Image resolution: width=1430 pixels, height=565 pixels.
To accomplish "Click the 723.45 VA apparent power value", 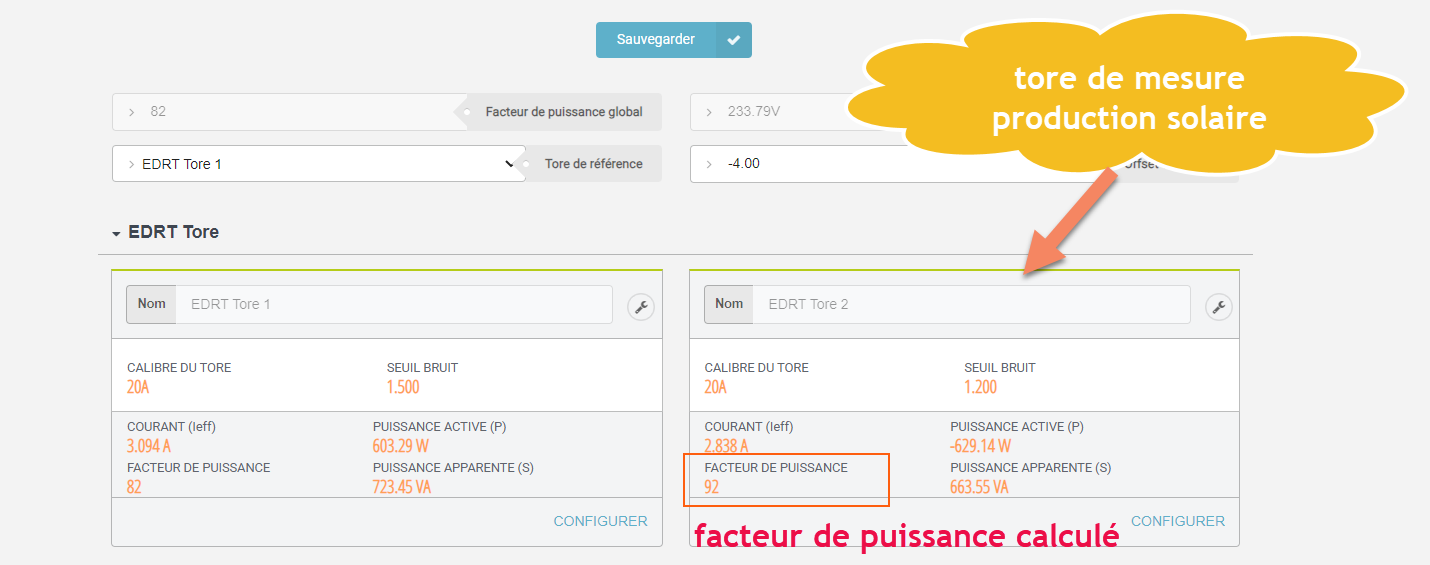I will coord(402,487).
